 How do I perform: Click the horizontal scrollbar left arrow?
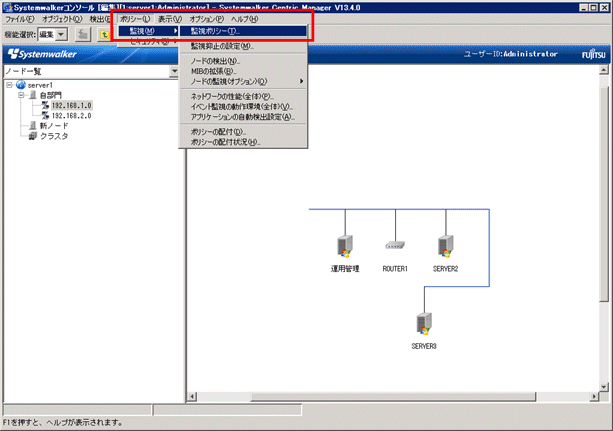tap(192, 397)
